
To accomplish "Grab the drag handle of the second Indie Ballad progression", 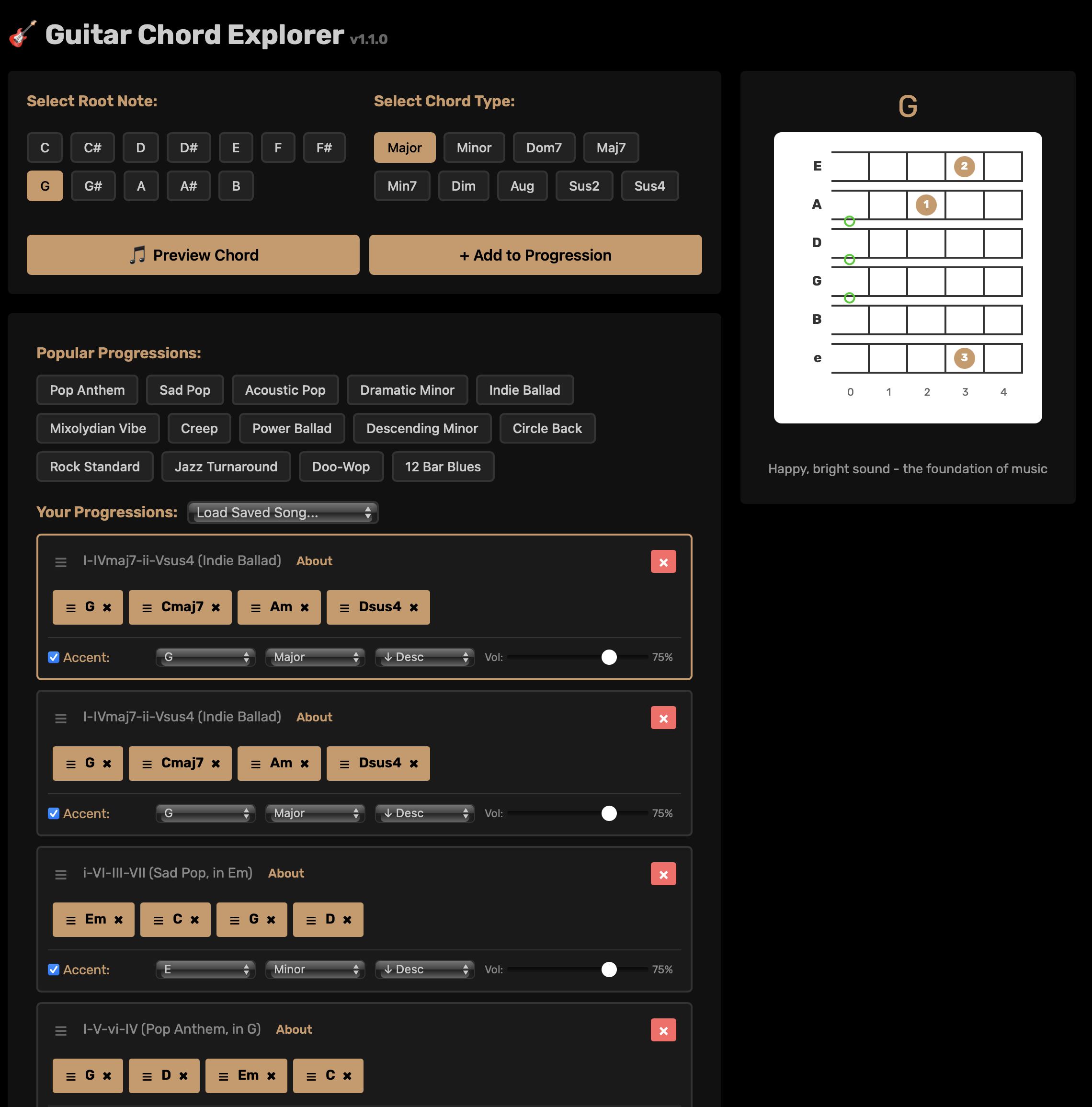I will click(61, 718).
